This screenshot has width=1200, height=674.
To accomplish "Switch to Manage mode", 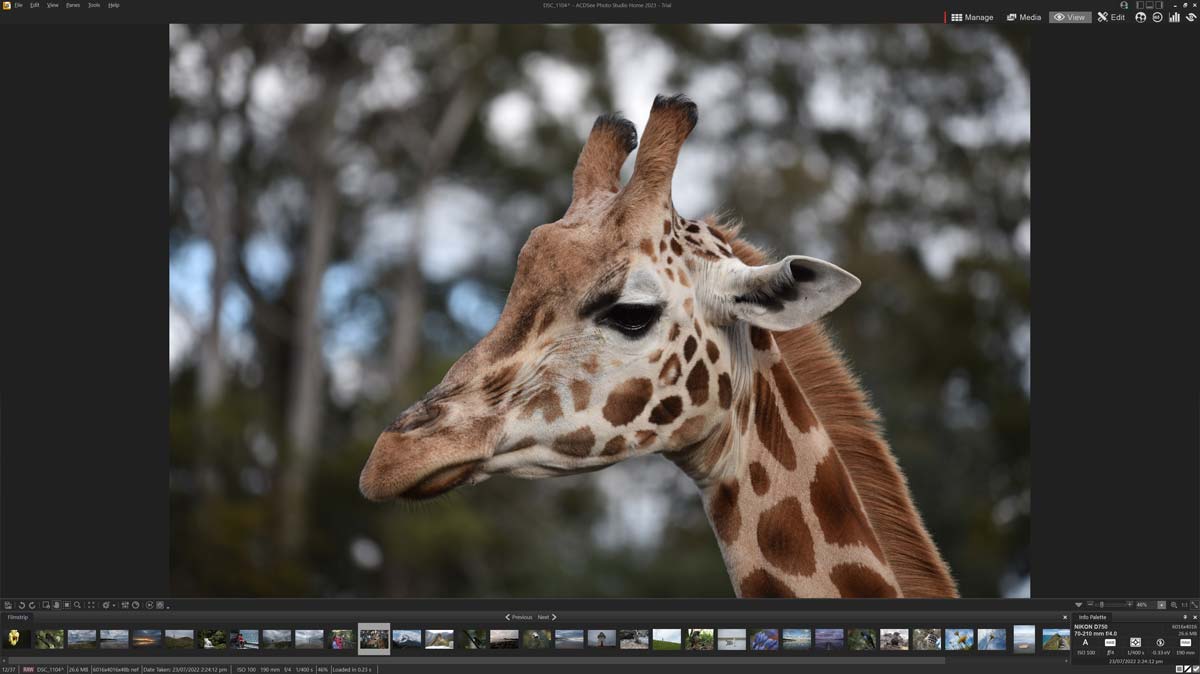I will tap(972, 17).
